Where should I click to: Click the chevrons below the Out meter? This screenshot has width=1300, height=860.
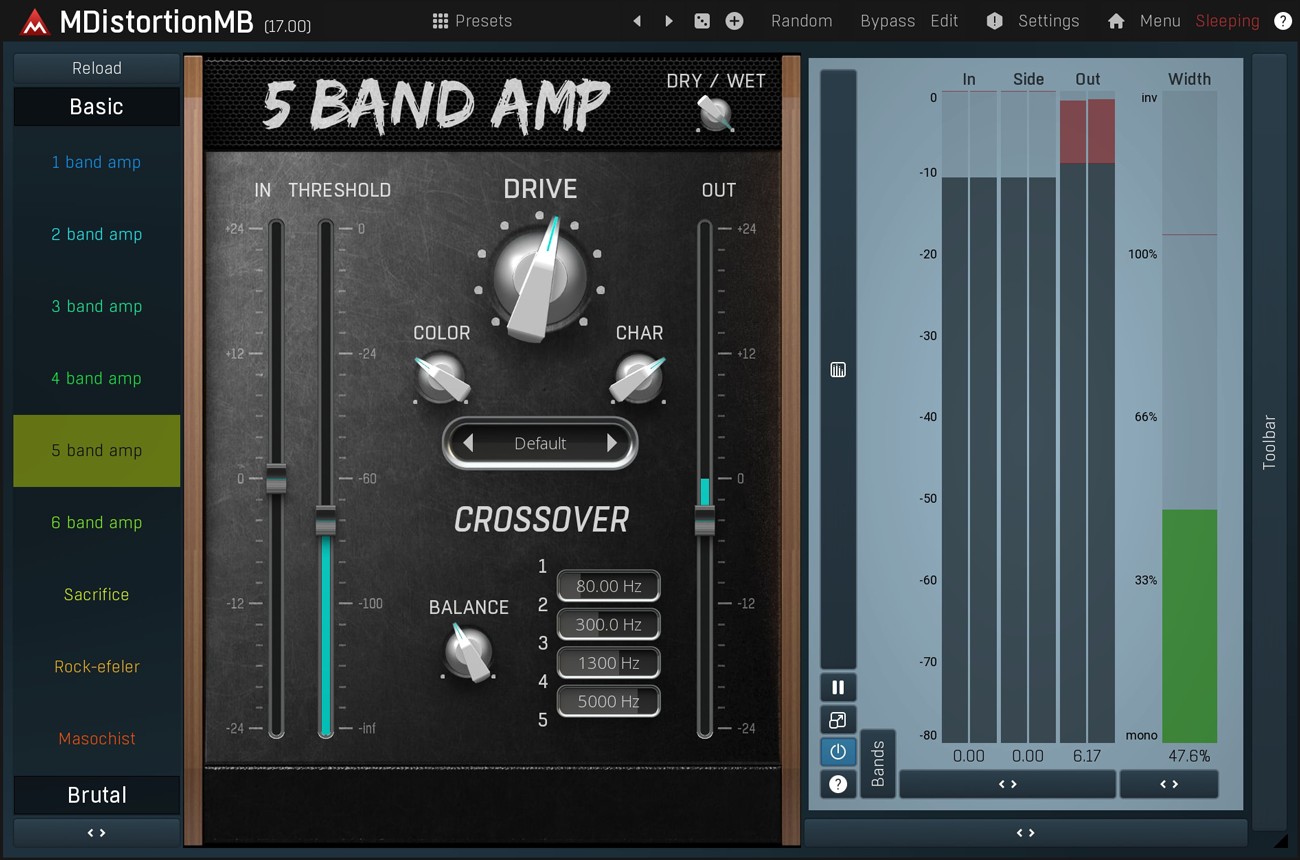[1007, 784]
